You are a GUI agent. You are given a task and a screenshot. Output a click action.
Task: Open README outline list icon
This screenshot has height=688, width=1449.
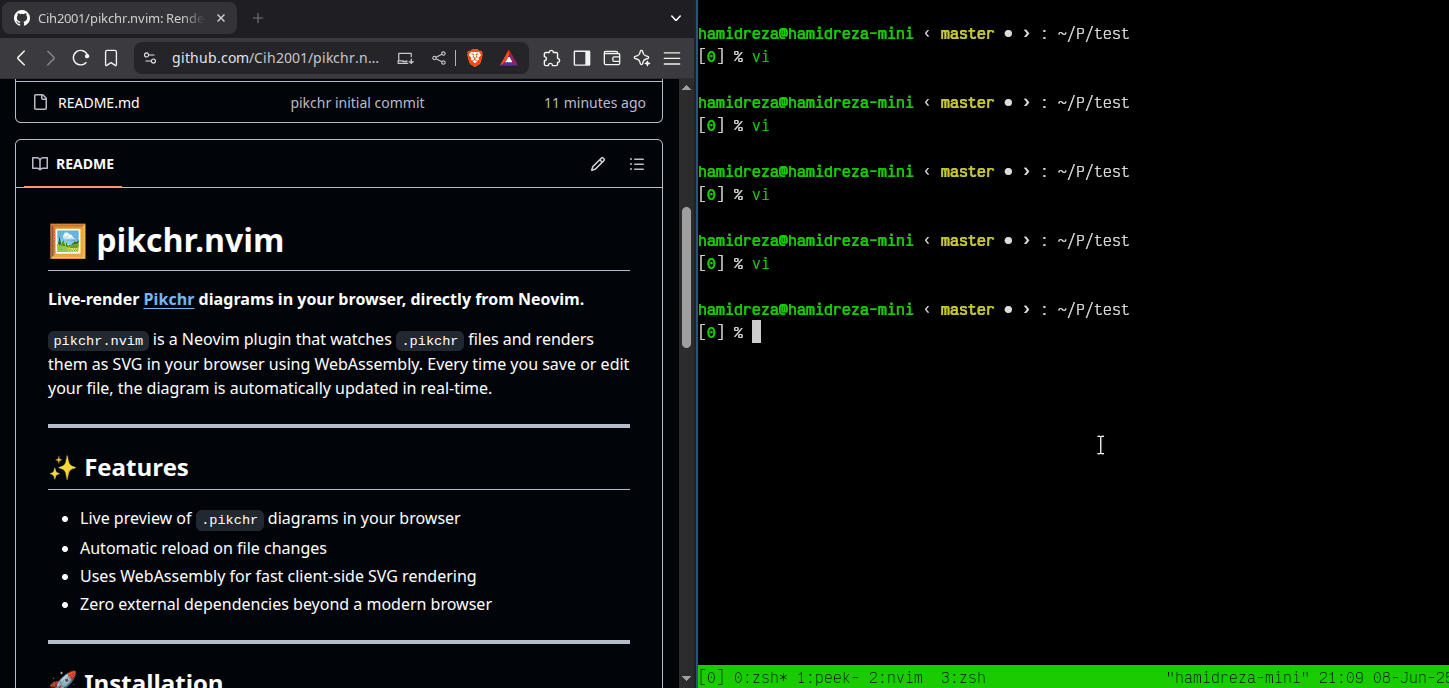point(637,164)
